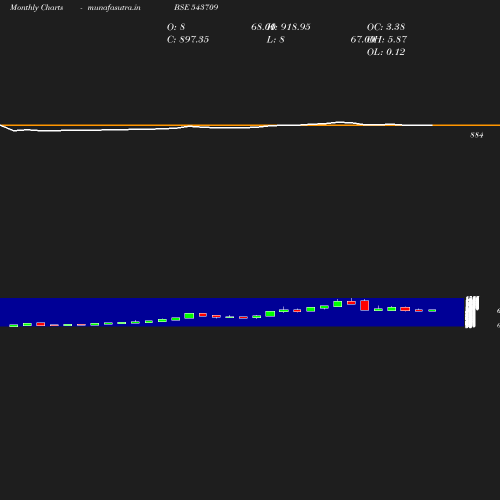Click the white price label cluster beside candles
500x500 pixels.
point(472,312)
